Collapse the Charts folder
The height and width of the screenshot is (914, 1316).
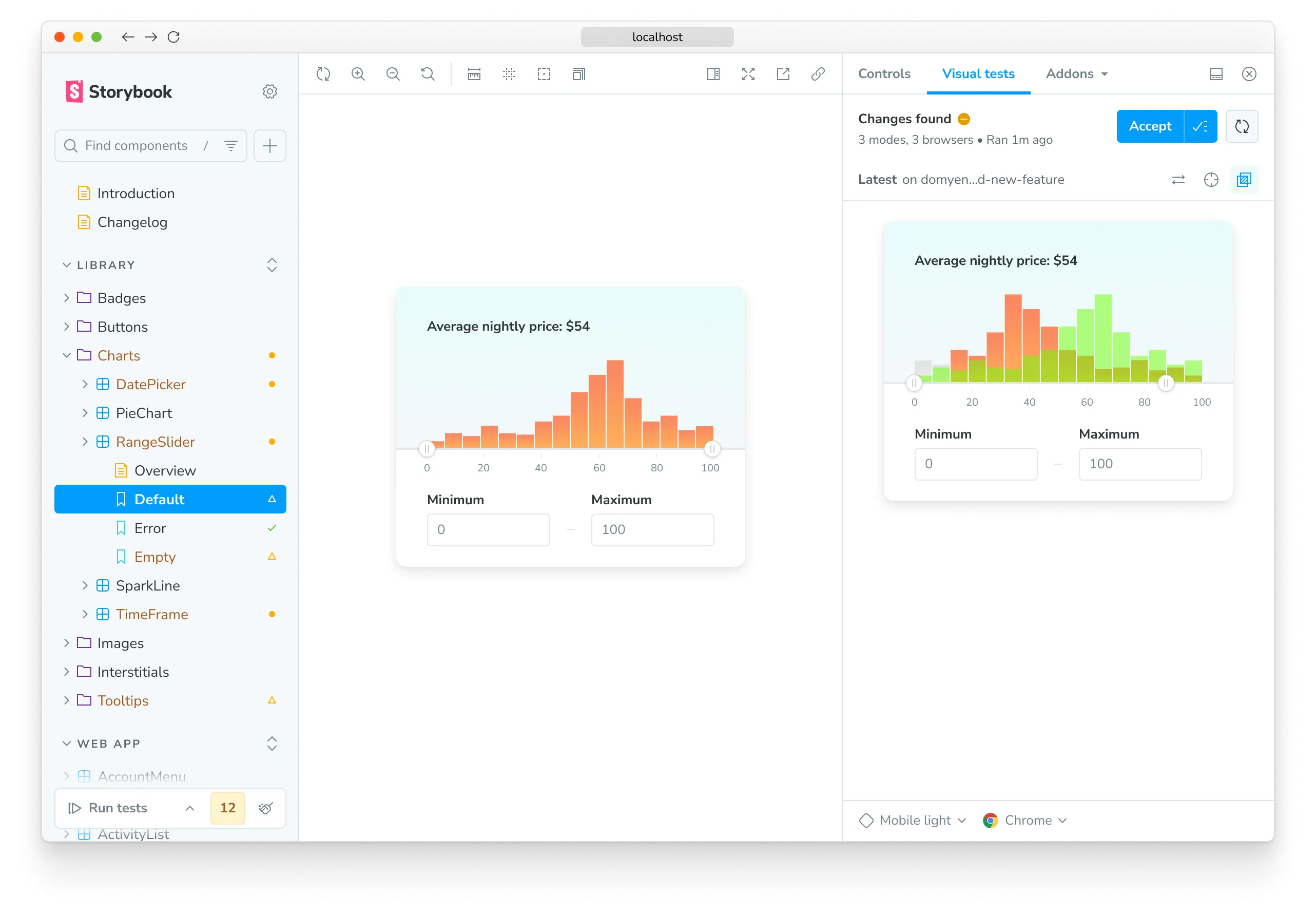pyautogui.click(x=66, y=355)
